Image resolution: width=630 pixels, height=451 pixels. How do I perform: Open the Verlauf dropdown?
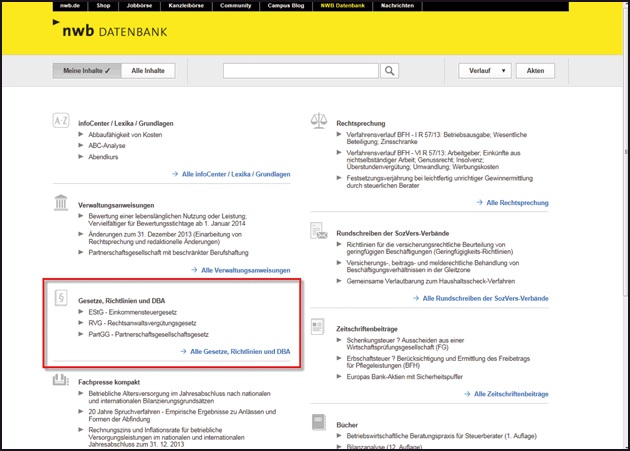pyautogui.click(x=485, y=71)
